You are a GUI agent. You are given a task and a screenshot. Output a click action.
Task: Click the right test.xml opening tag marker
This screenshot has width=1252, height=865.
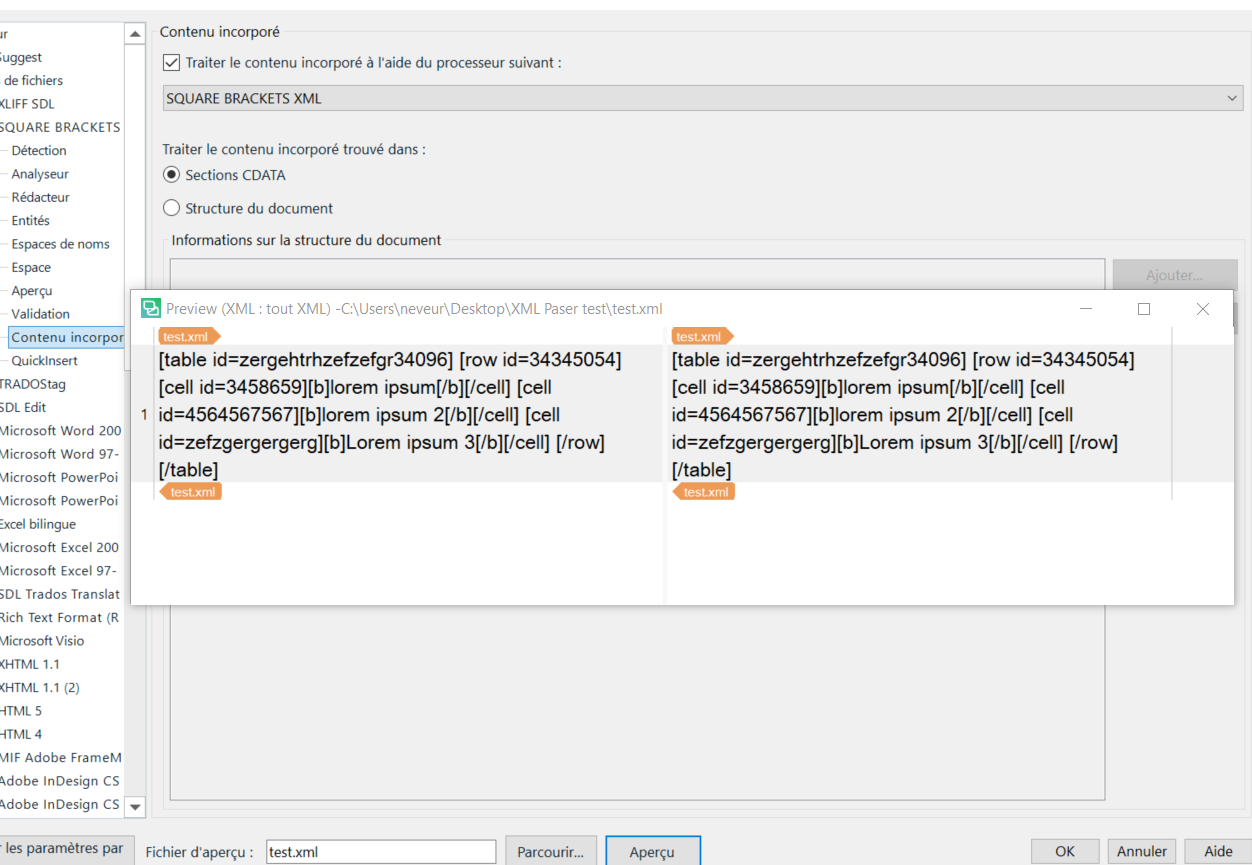click(x=702, y=337)
